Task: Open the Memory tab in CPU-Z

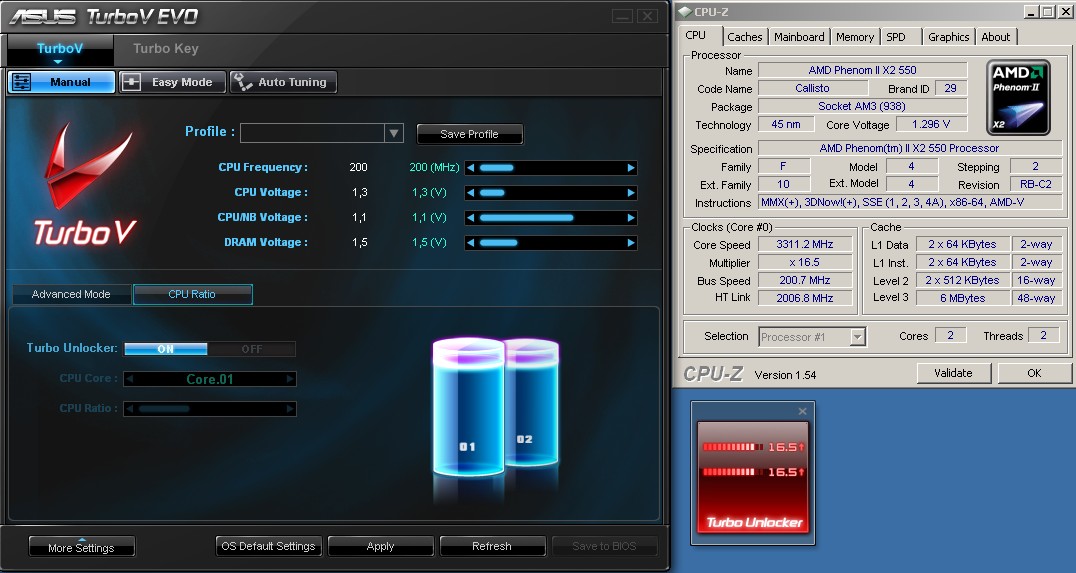Action: point(855,37)
